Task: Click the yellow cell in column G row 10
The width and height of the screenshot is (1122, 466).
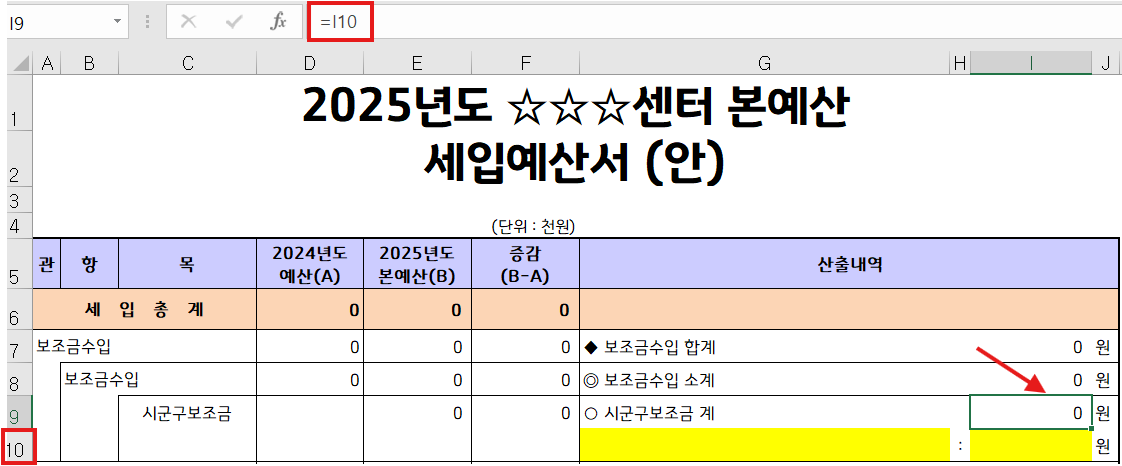Action: click(x=764, y=445)
